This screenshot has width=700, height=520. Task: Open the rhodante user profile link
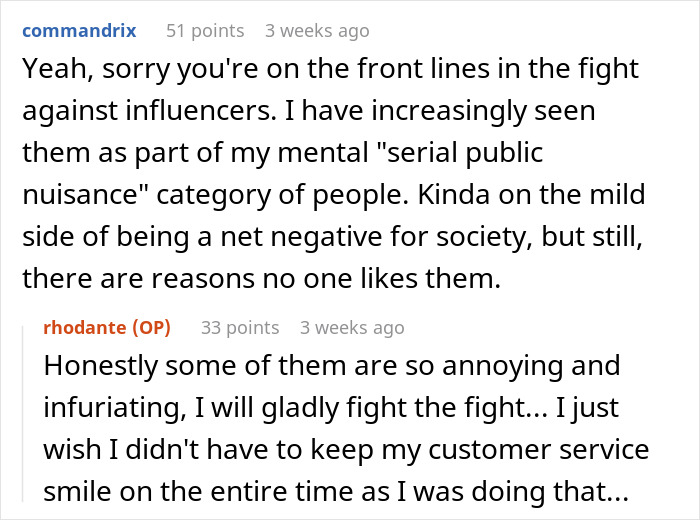click(x=85, y=328)
